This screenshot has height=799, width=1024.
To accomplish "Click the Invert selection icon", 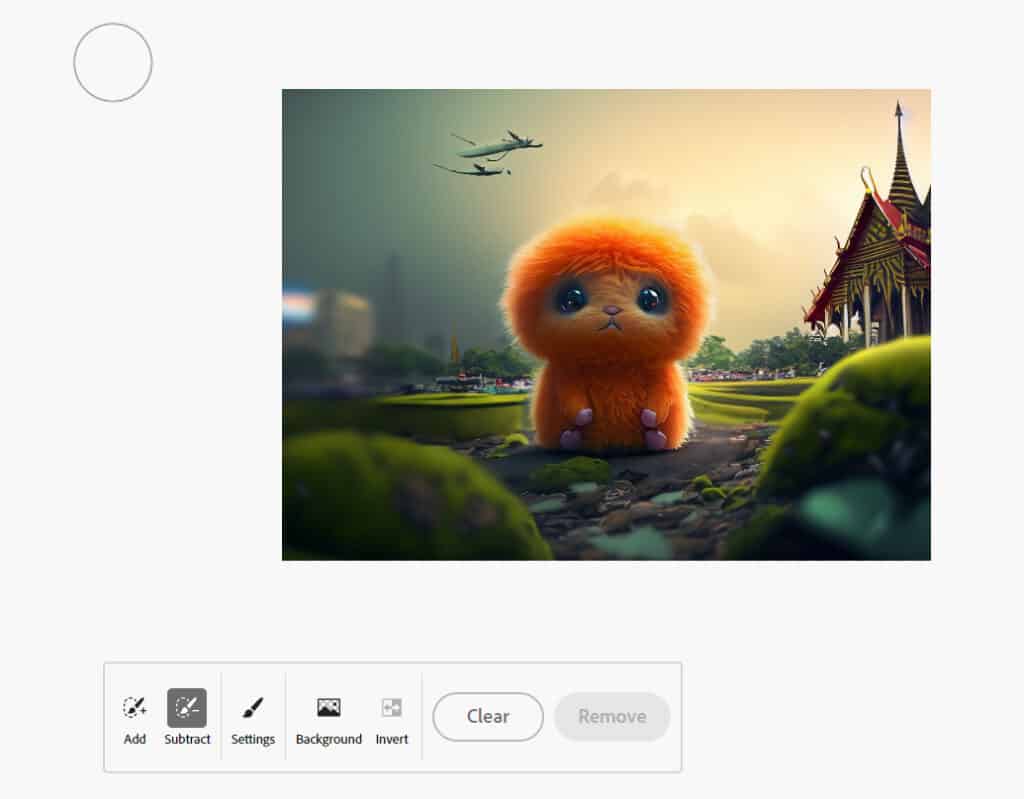I will click(392, 707).
